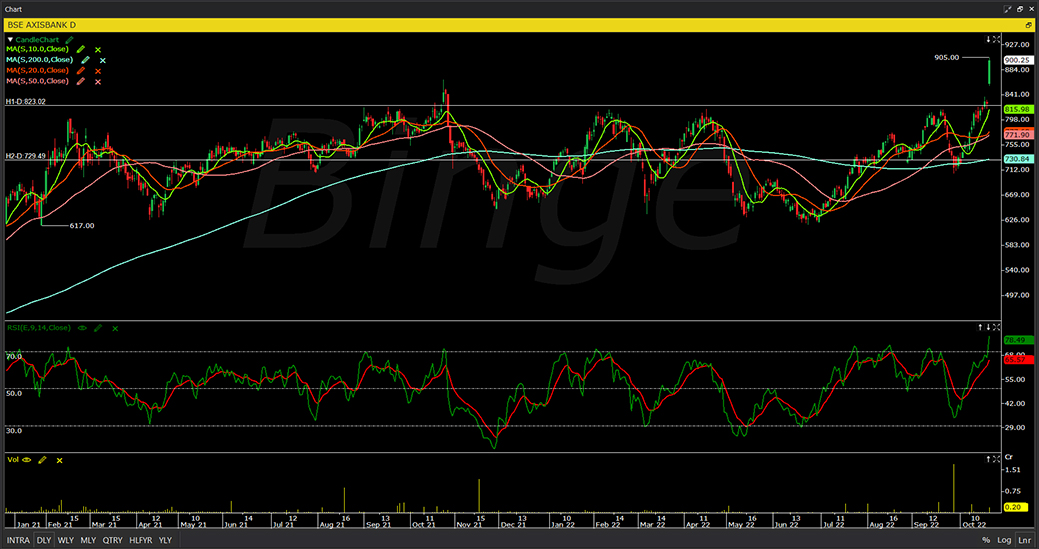Click the 771.90 MA value tag
Screen dimensions: 1039x549
[x=1018, y=134]
